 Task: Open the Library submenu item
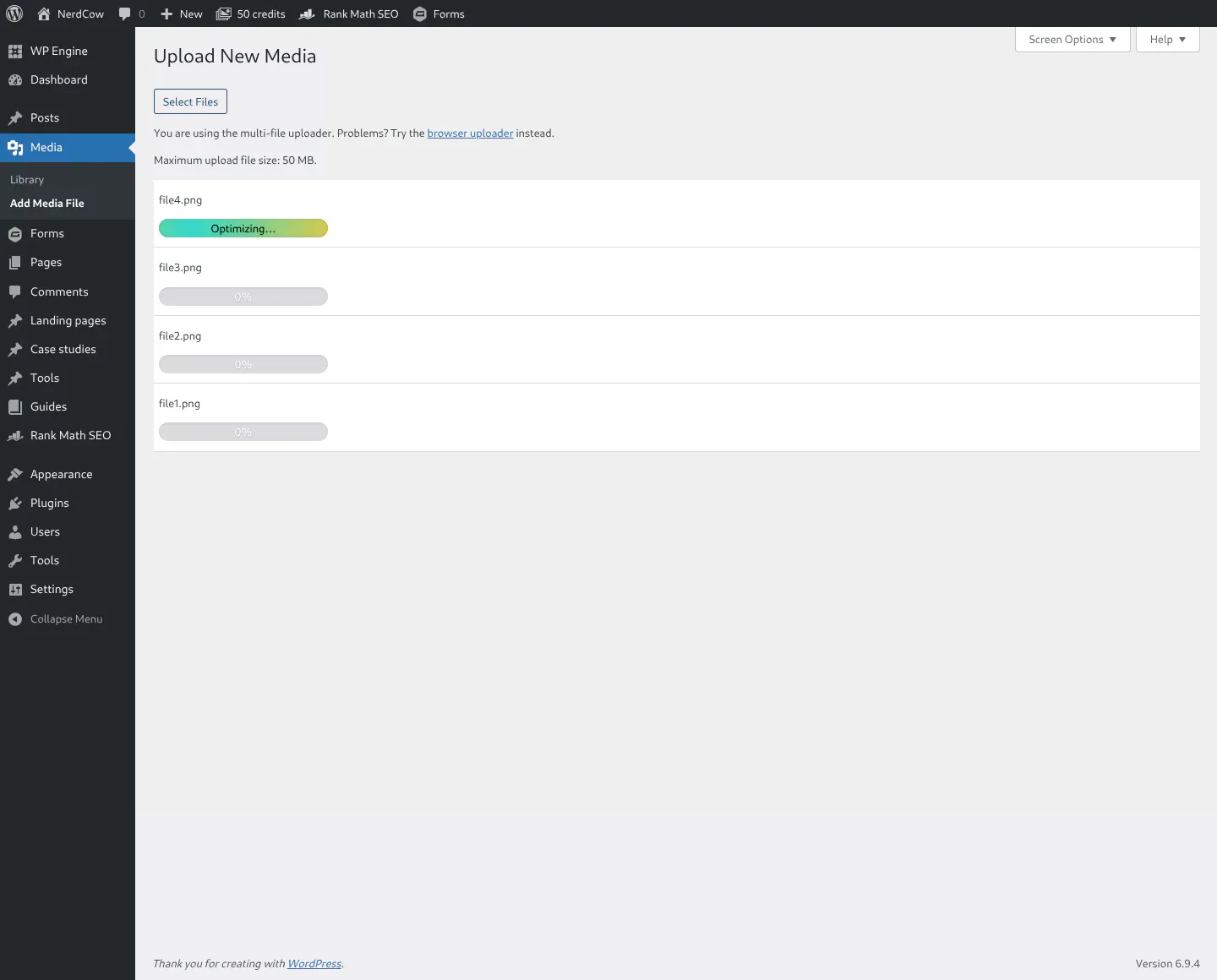coord(27,180)
